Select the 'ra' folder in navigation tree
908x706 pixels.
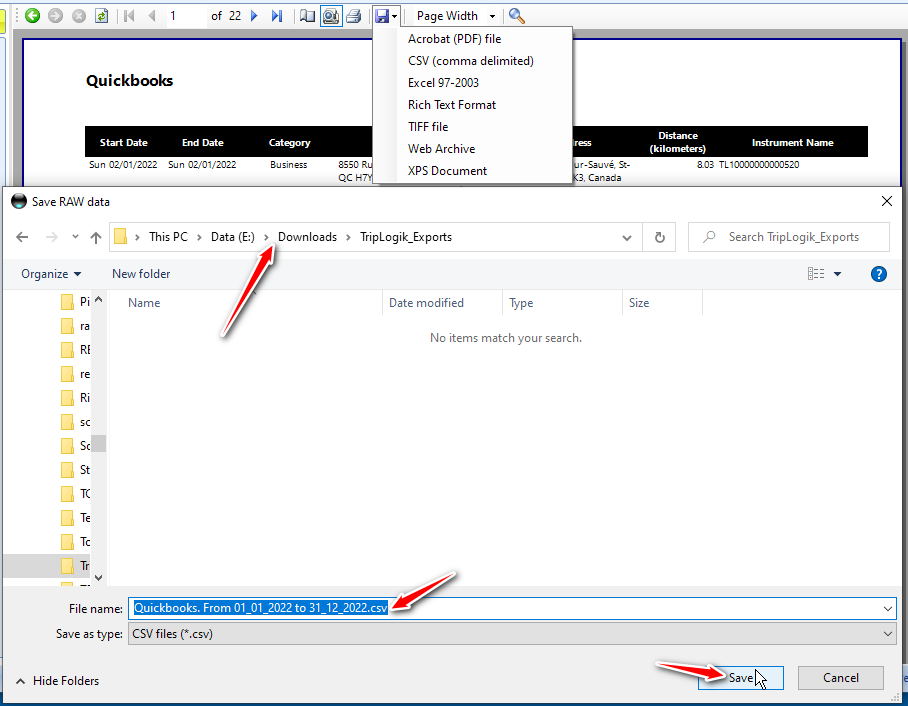click(x=75, y=326)
